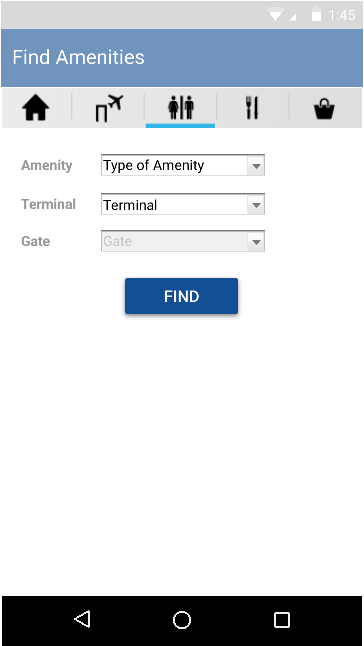
Task: Click the Amenity field label
Action: click(x=47, y=165)
